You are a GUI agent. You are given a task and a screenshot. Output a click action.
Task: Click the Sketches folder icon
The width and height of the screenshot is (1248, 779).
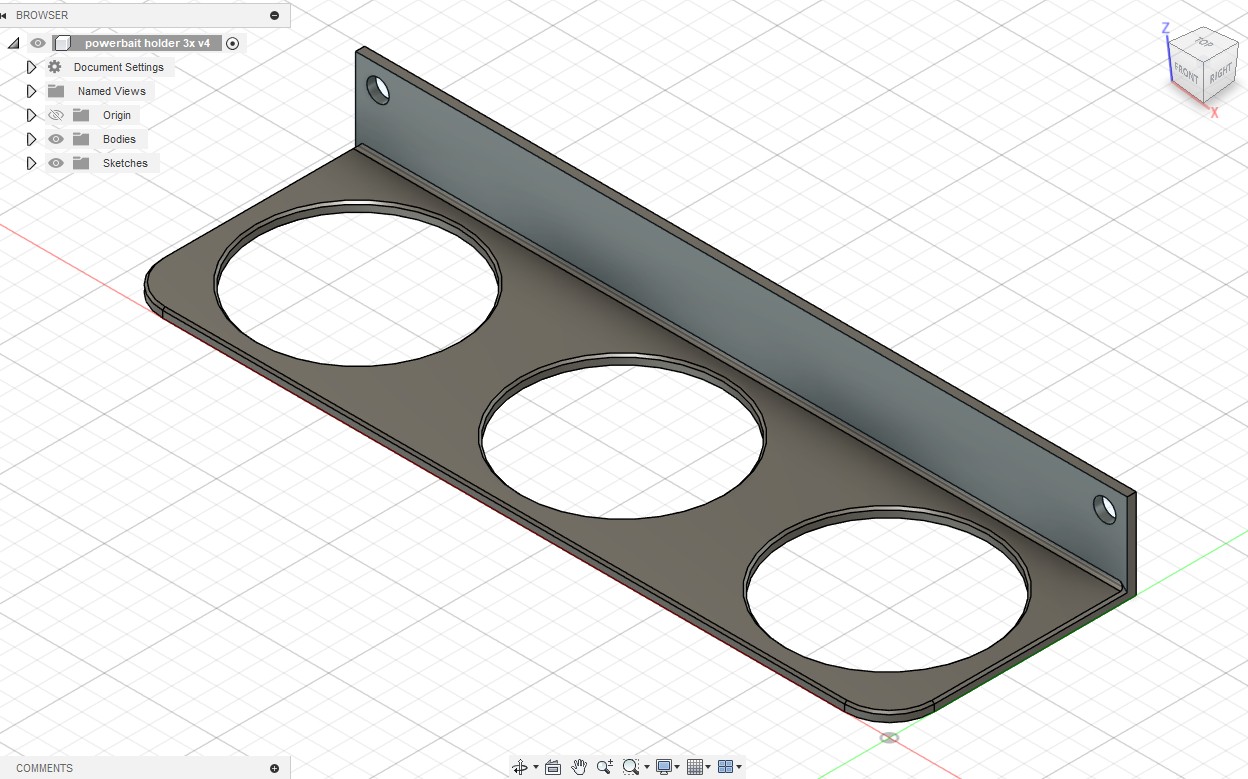pos(81,163)
